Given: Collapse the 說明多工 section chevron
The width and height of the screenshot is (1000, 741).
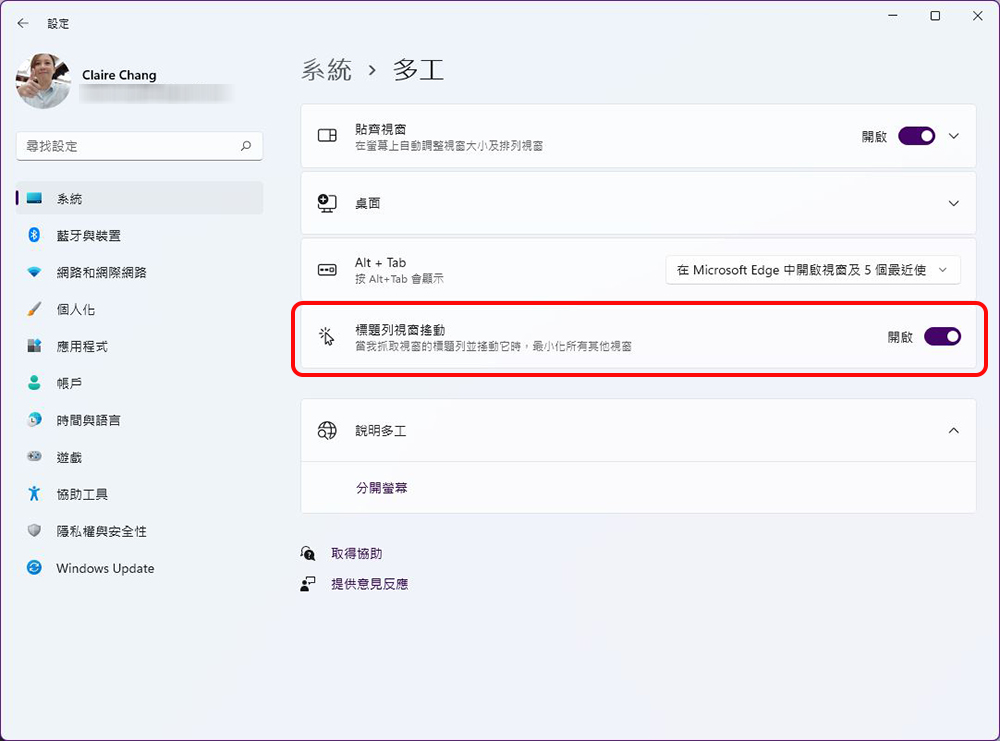Looking at the screenshot, I should (953, 430).
